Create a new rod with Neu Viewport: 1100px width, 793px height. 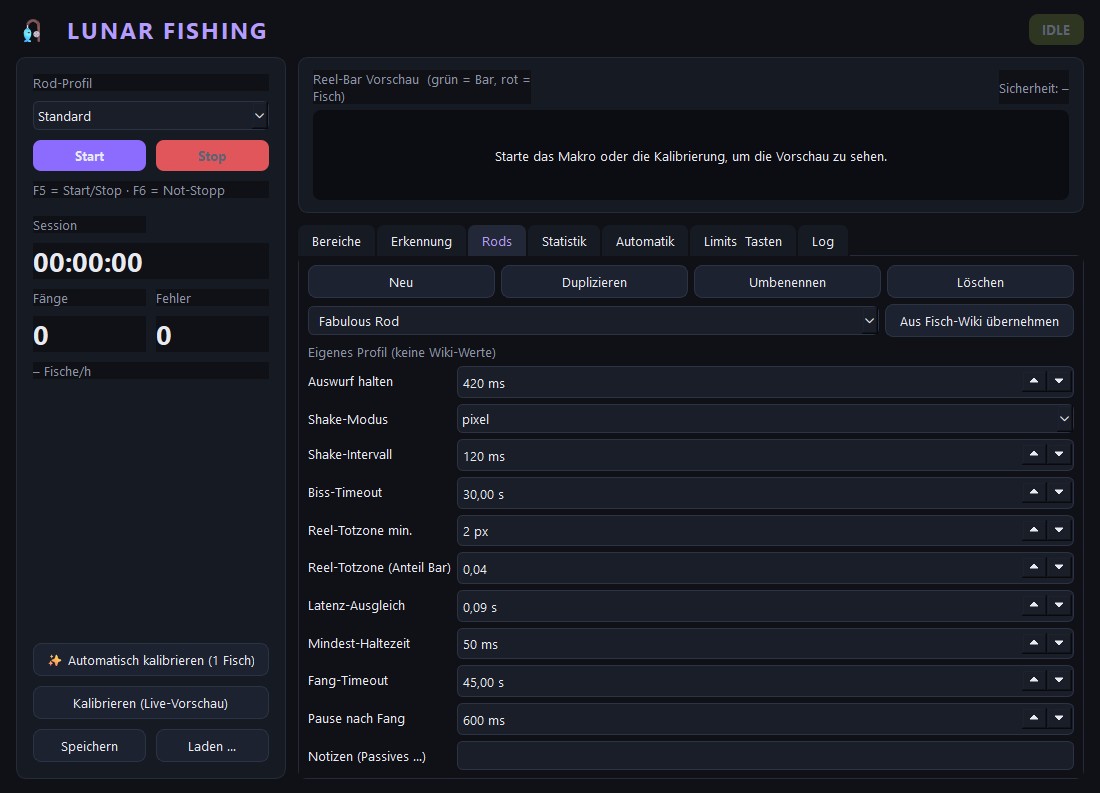point(401,282)
